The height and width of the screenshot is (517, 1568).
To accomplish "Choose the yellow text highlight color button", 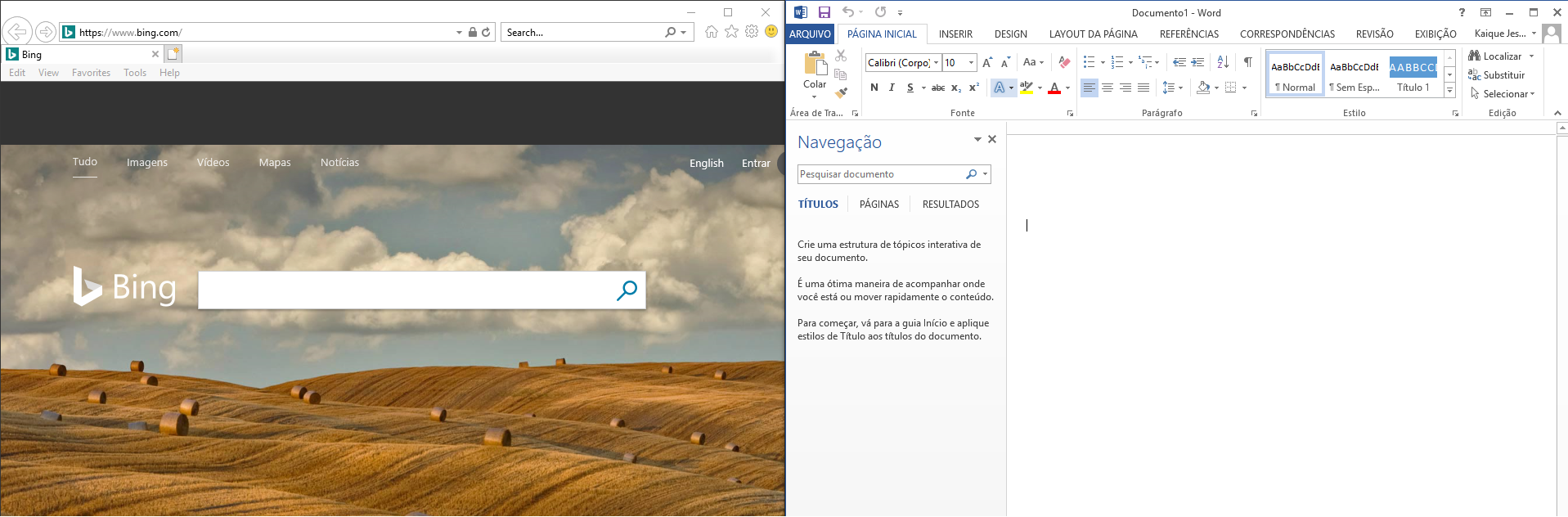I will 1027,88.
